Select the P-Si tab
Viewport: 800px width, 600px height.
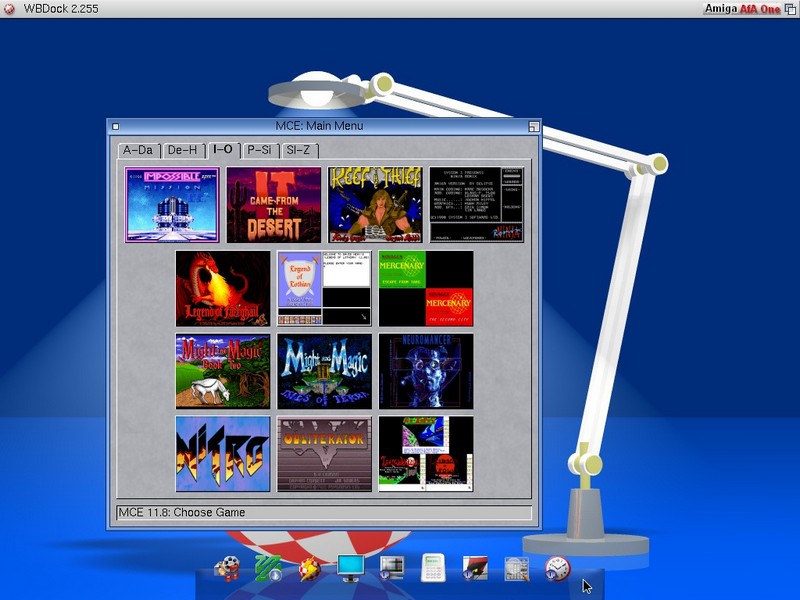pos(259,150)
